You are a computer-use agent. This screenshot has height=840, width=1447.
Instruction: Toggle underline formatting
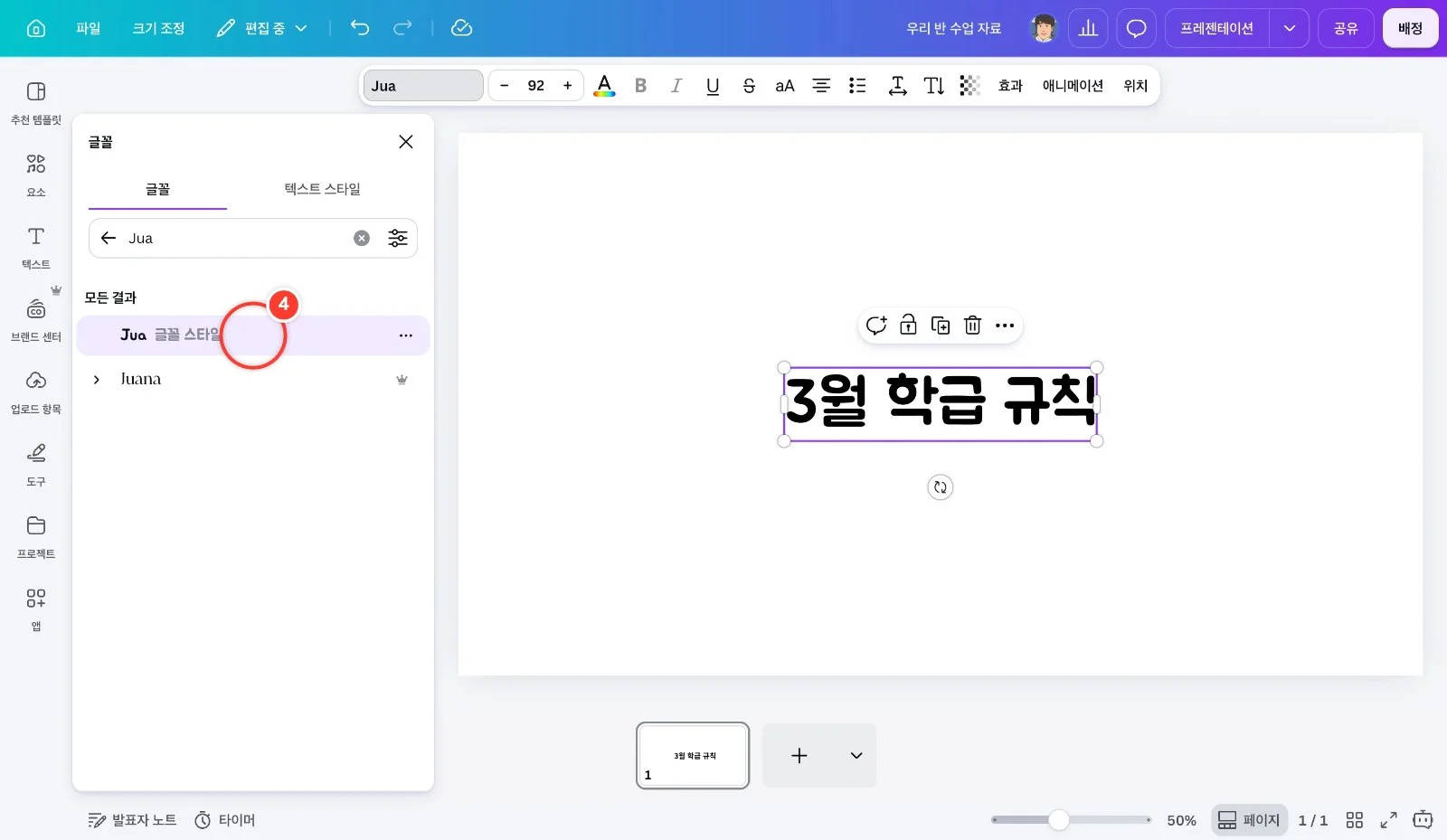(713, 86)
